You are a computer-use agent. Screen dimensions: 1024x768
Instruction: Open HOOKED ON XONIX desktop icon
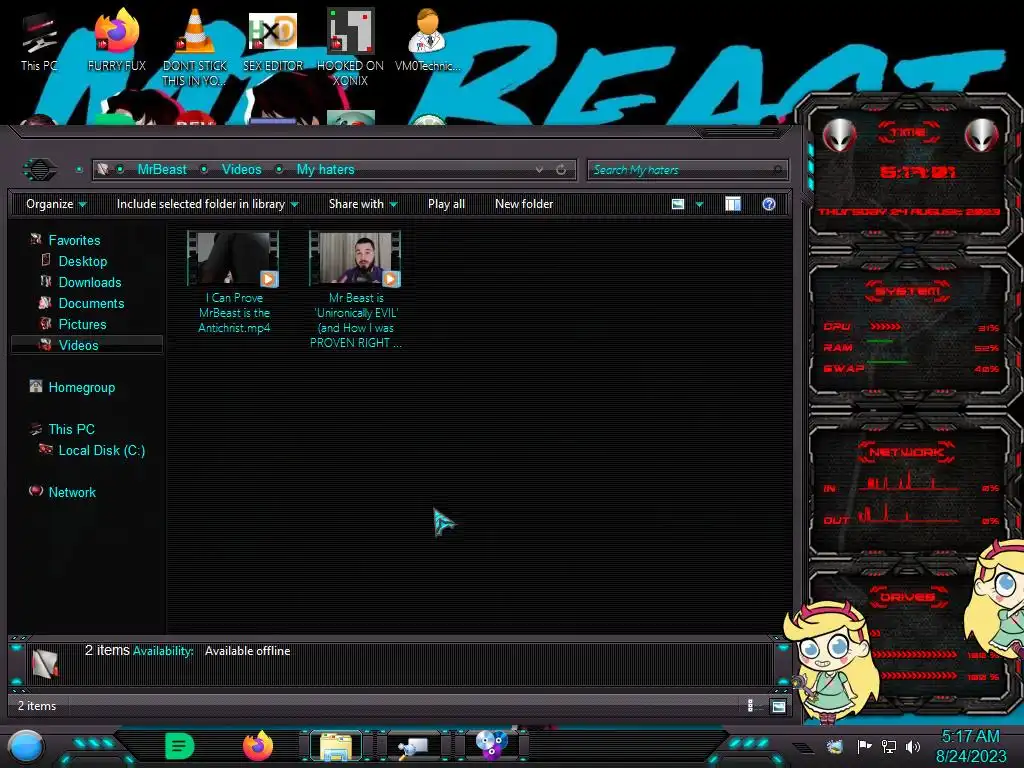pos(350,47)
